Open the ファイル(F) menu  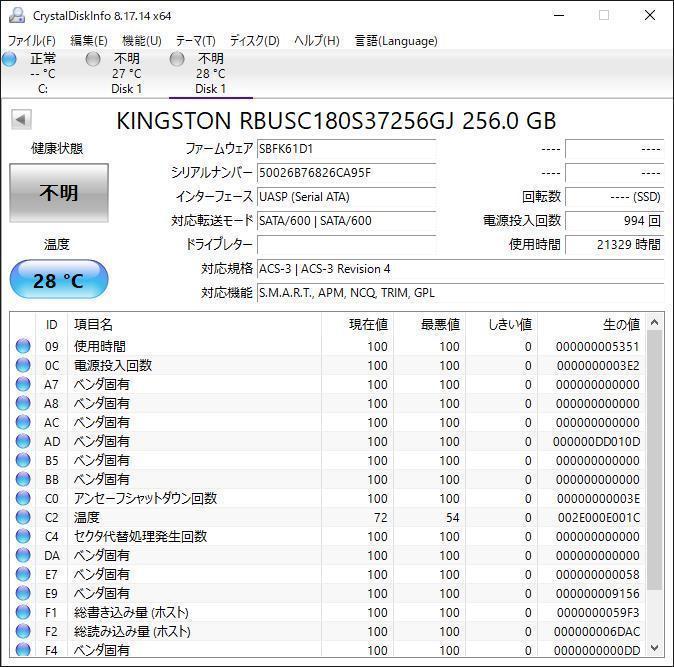[x=32, y=41]
